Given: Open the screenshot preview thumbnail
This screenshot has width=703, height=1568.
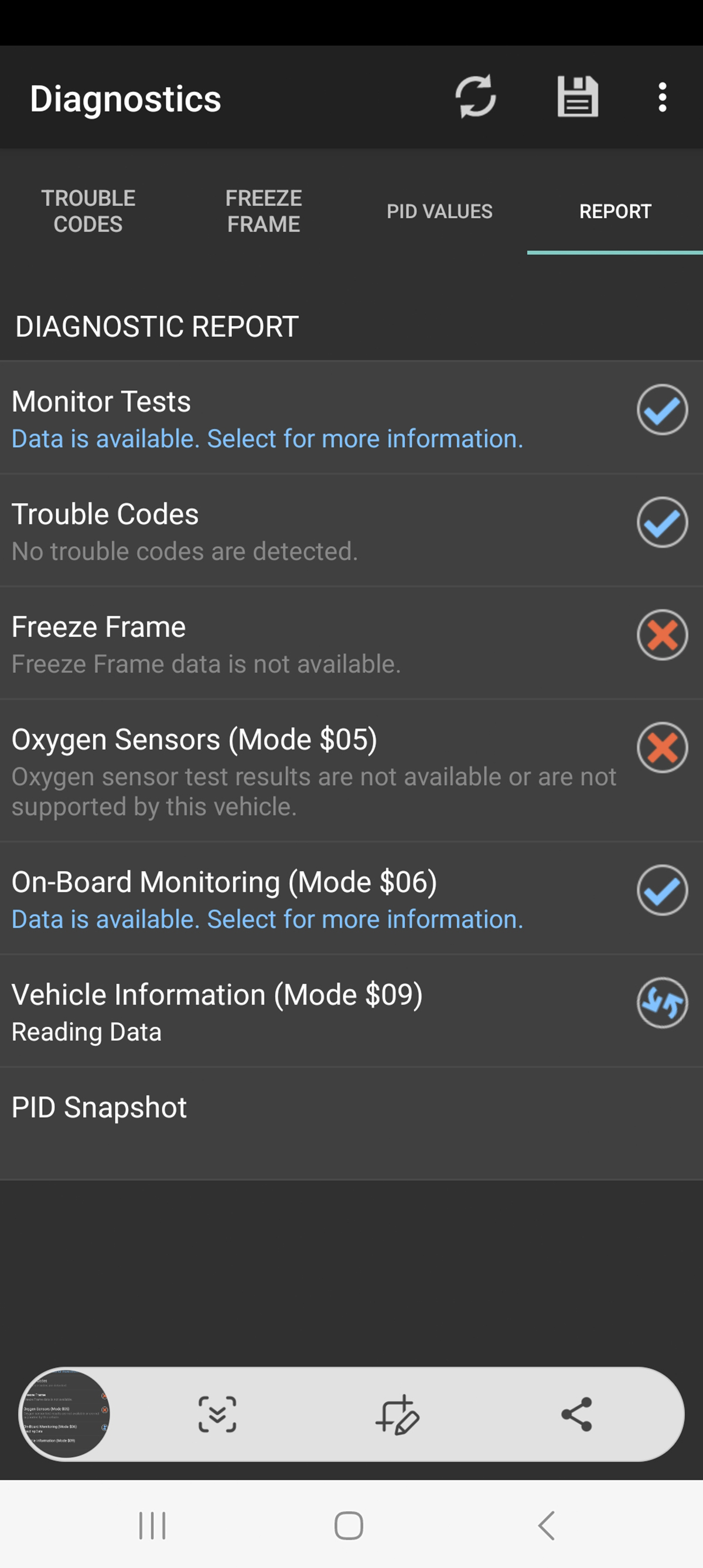Looking at the screenshot, I should pyautogui.click(x=65, y=1413).
